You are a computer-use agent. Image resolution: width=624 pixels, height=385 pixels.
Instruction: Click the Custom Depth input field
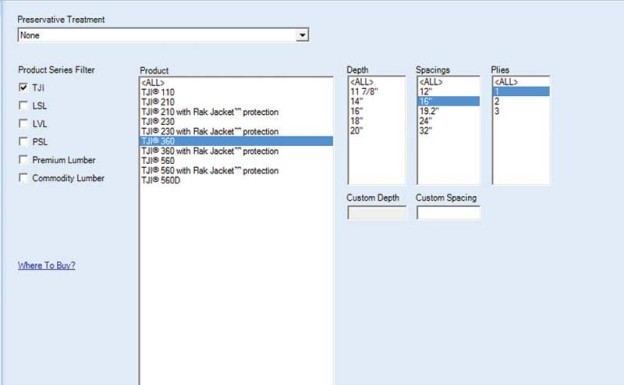[x=376, y=213]
